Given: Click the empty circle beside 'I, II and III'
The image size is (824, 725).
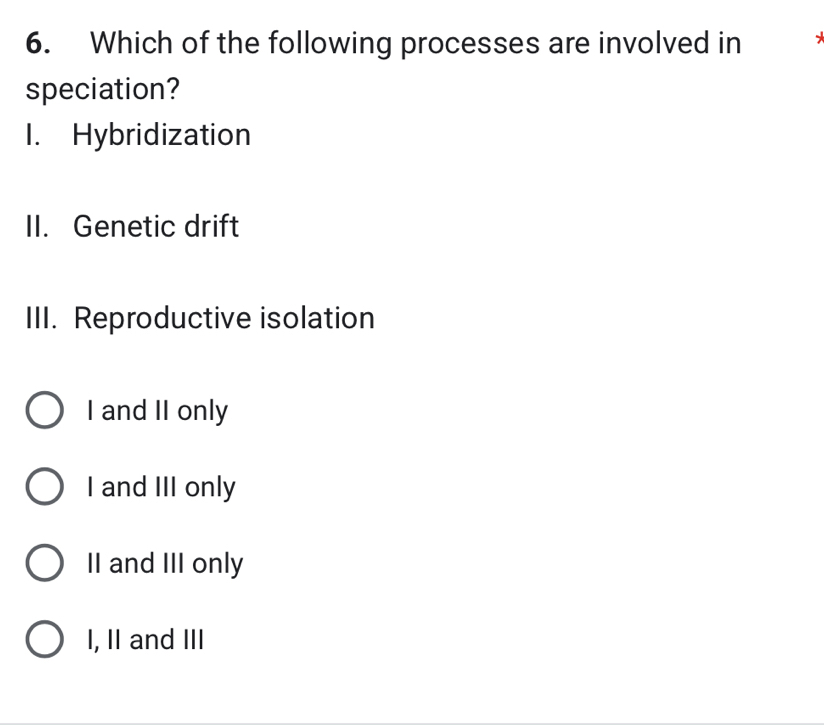Looking at the screenshot, I should (44, 638).
